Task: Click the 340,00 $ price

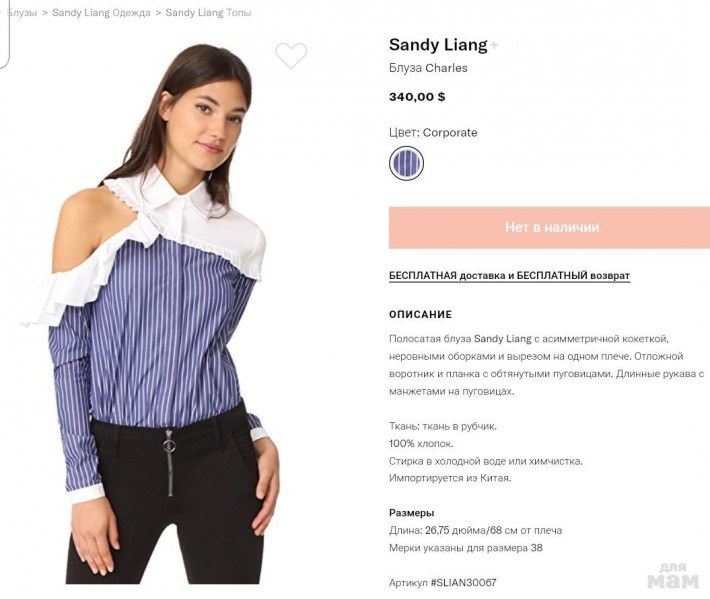Action: (417, 96)
